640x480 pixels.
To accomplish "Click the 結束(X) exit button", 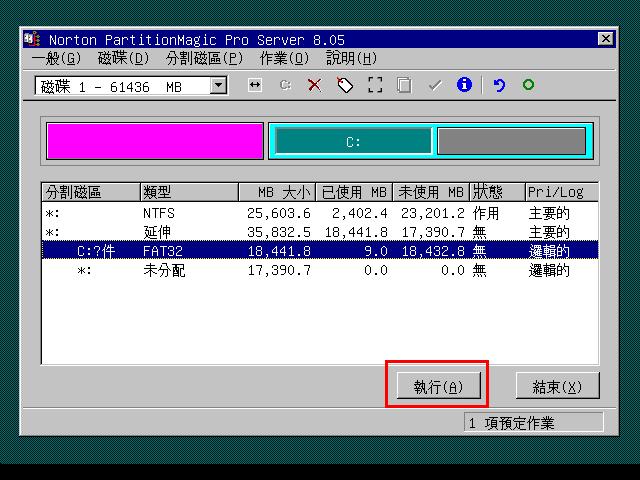I will point(558,386).
